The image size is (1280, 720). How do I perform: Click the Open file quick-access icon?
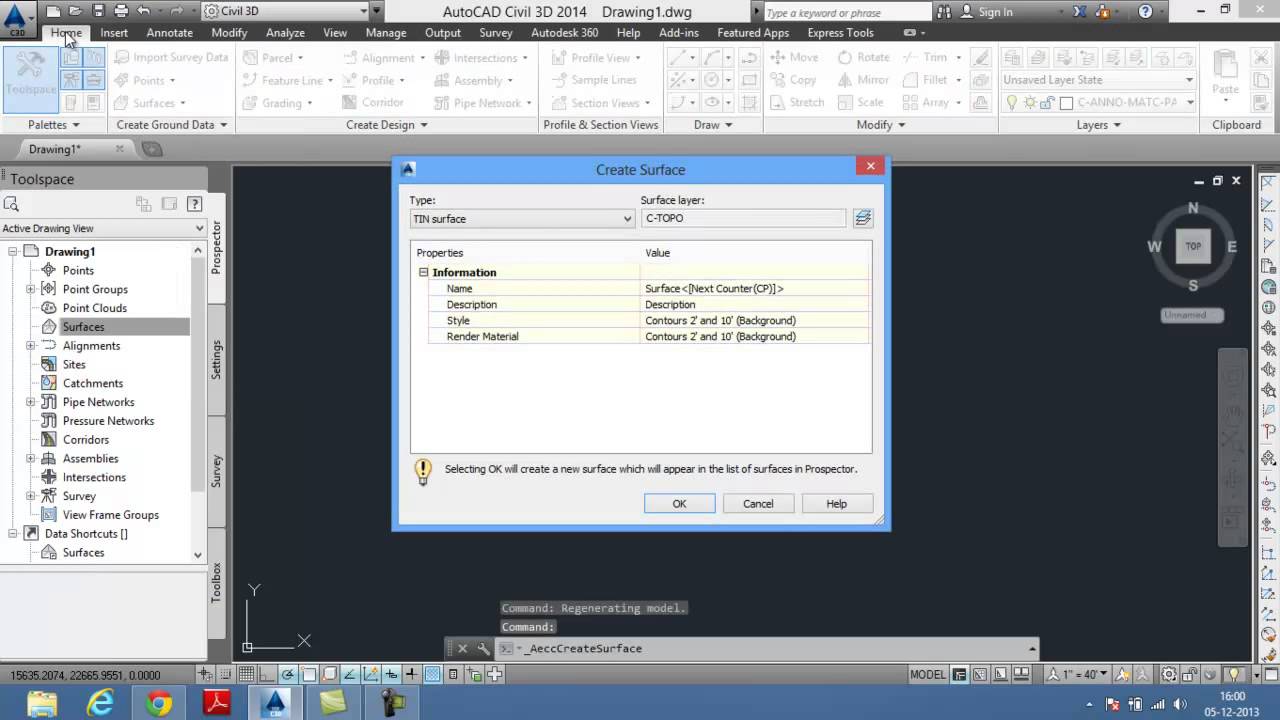75,12
